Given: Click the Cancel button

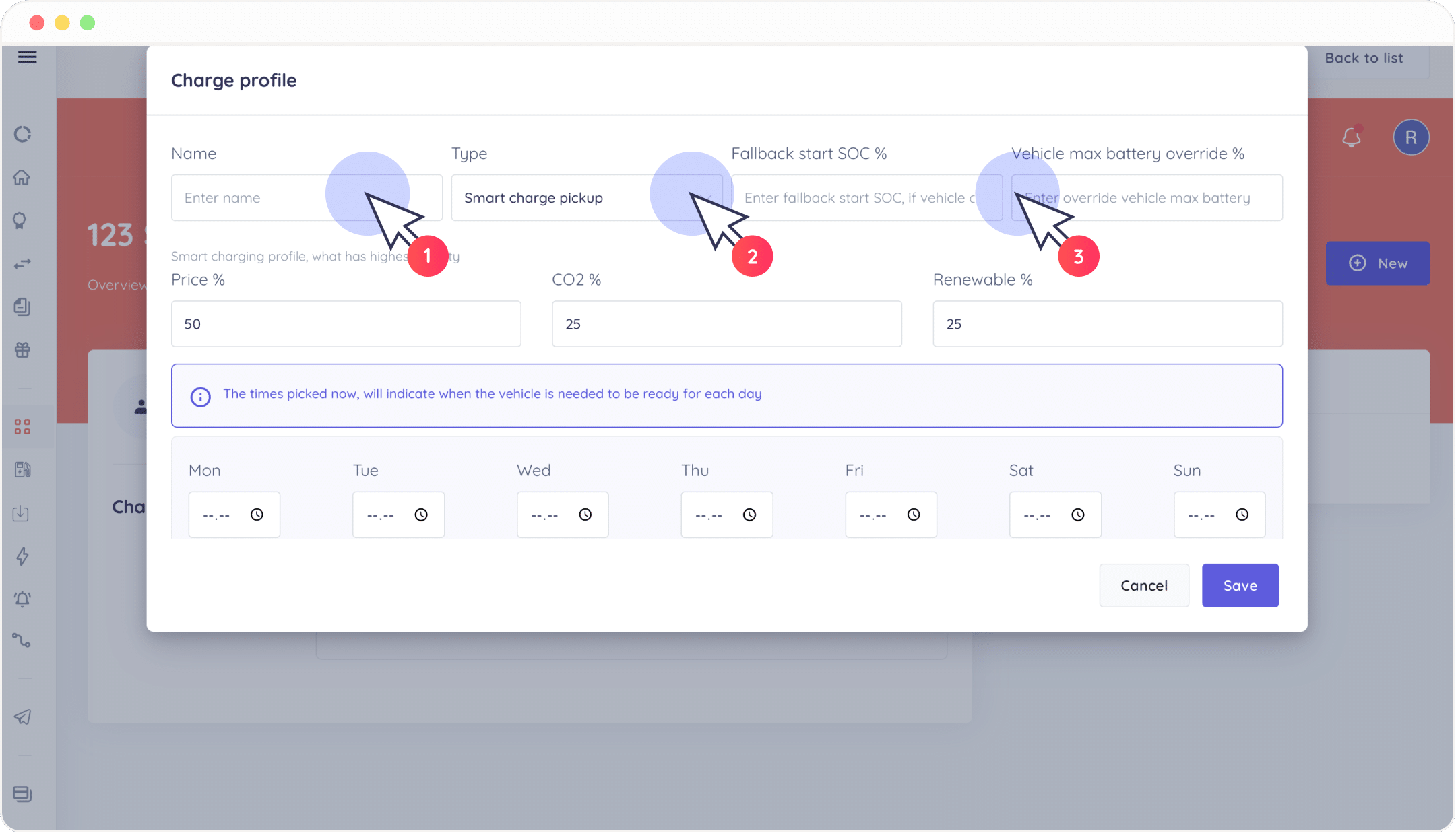Looking at the screenshot, I should point(1144,585).
